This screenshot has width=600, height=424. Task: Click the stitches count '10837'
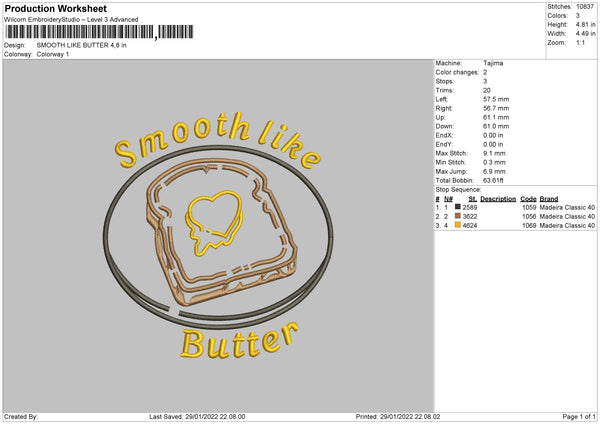585,7
